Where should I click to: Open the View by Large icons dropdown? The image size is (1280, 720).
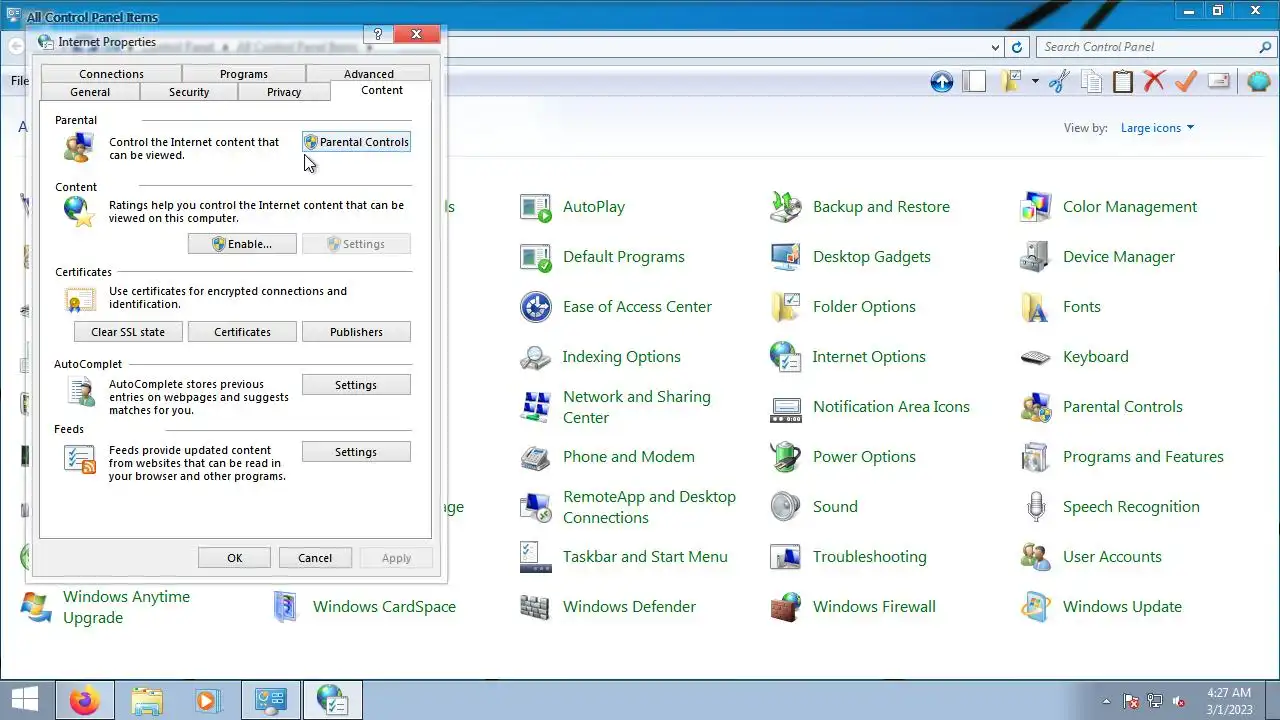click(x=1157, y=128)
